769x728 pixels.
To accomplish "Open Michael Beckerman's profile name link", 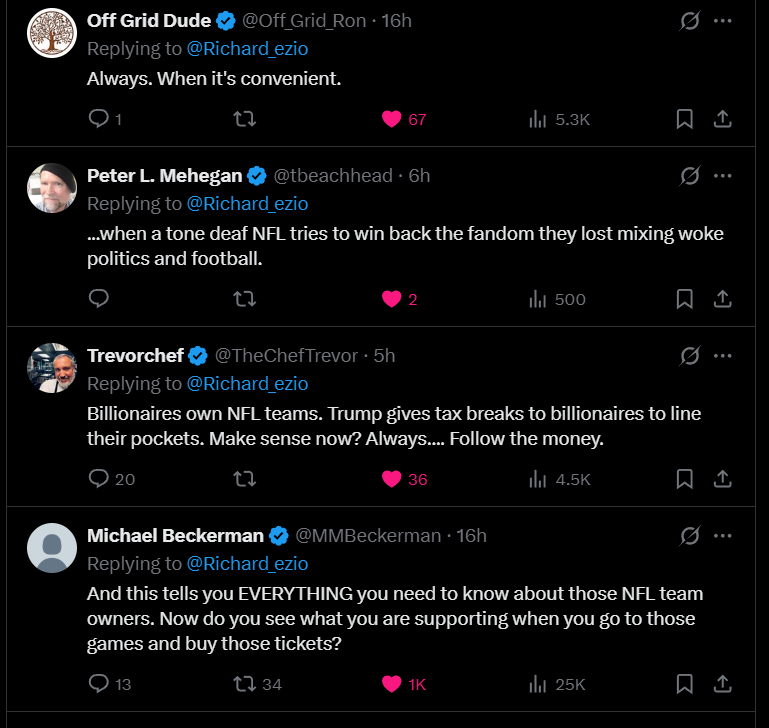I will click(x=175, y=536).
